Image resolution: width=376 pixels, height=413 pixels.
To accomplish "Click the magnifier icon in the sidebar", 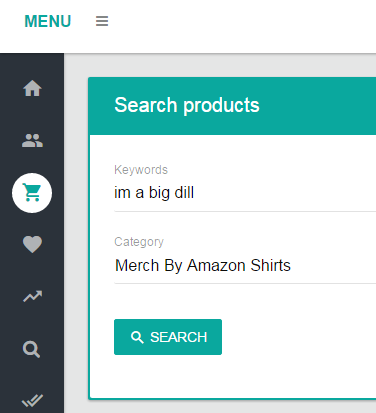I will (x=32, y=349).
